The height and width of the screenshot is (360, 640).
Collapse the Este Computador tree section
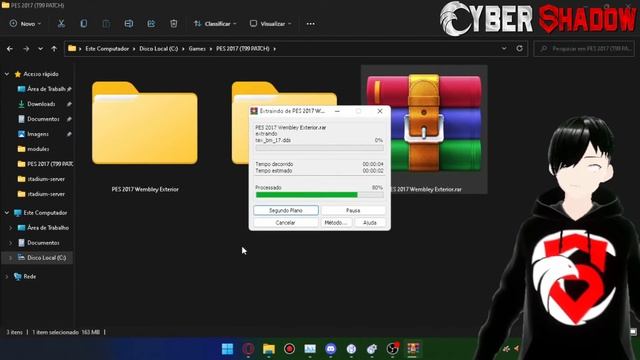[7, 213]
